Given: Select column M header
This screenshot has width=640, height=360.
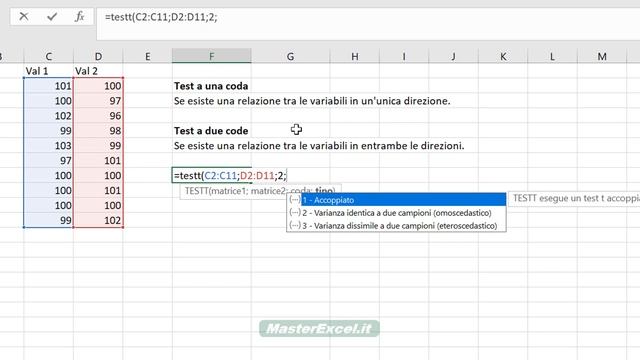Looking at the screenshot, I should click(x=602, y=56).
